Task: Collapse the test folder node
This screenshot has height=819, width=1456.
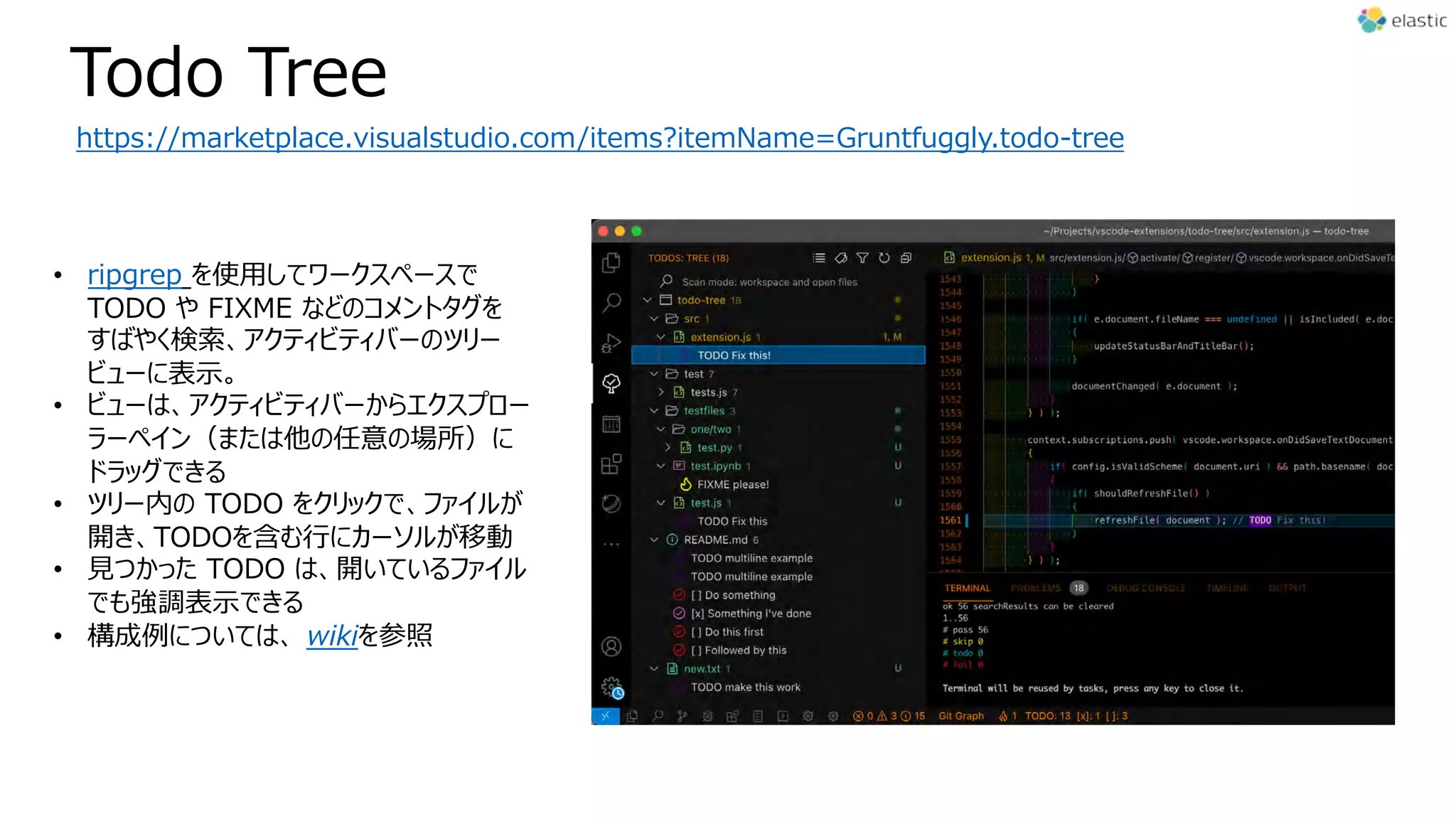Action: 654,374
